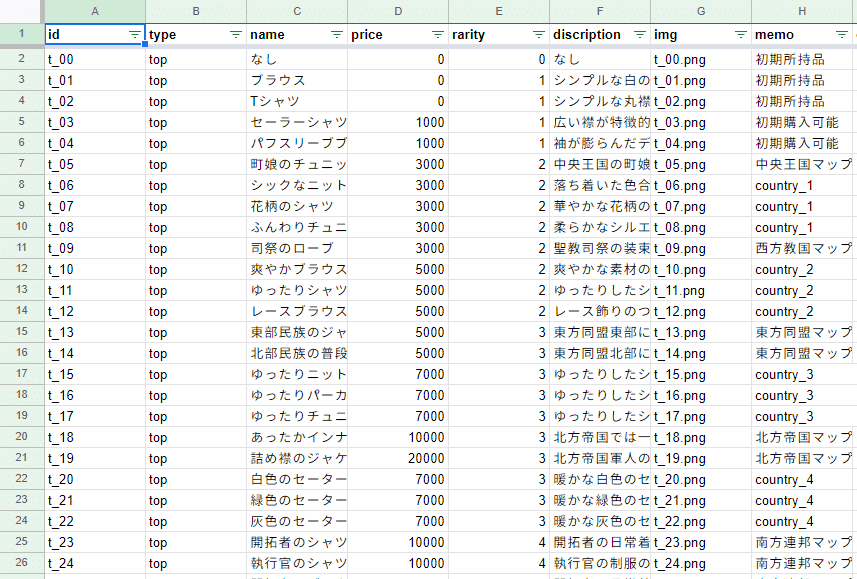857x579 pixels.
Task: Click memo cell 西方教国マップ
Action: [802, 248]
